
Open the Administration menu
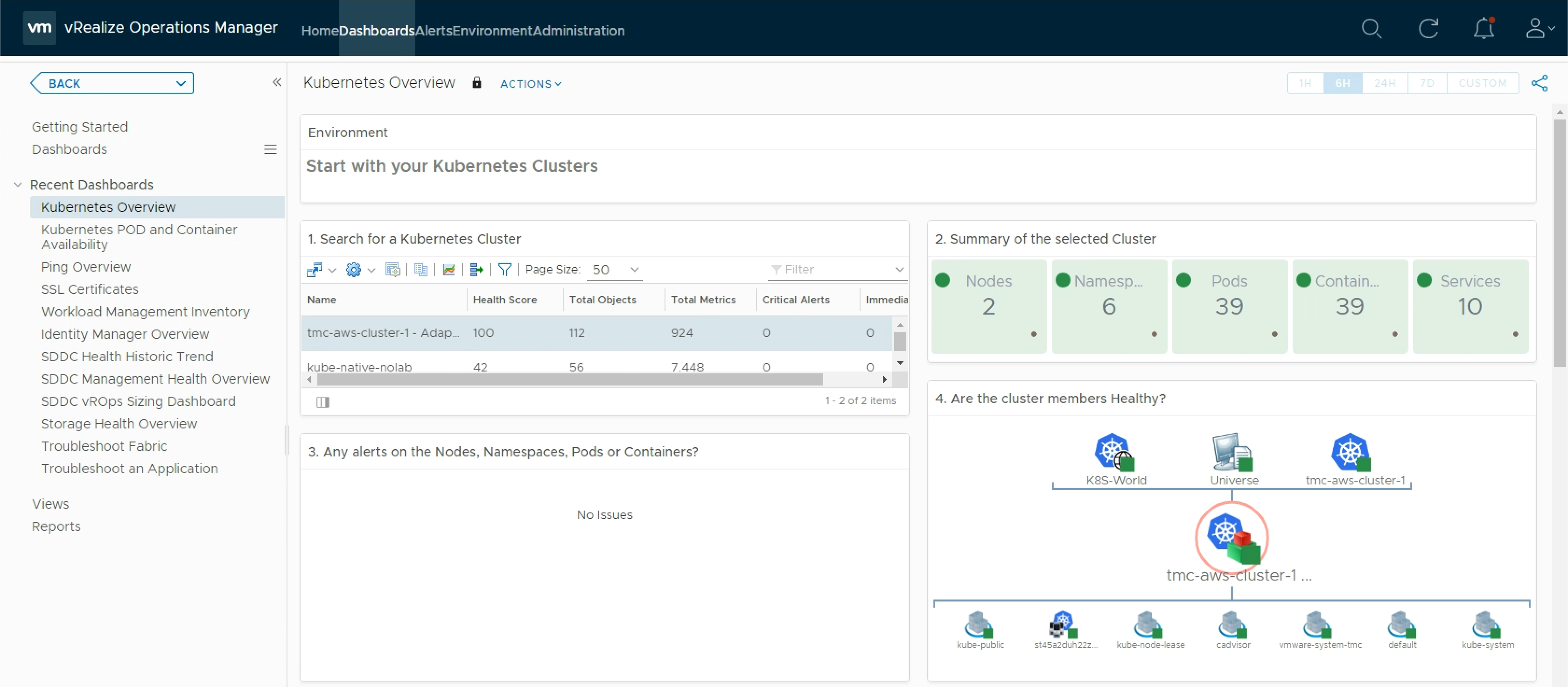(579, 30)
